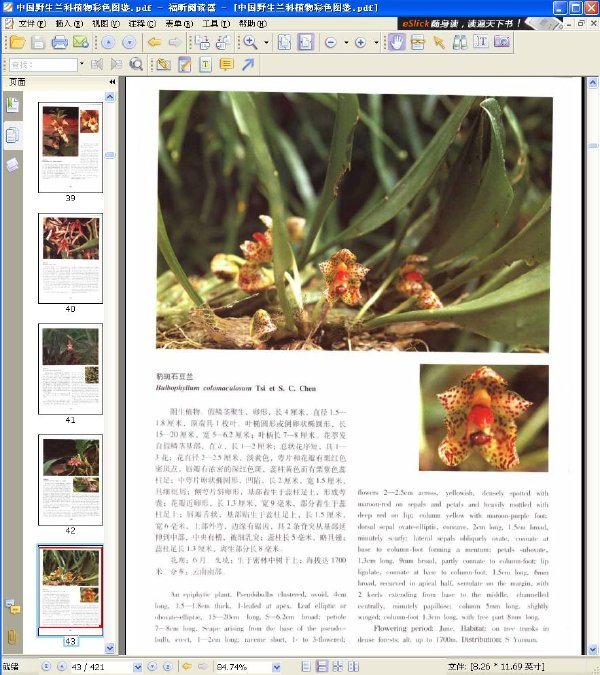Send document by email envelope icon
600x675 pixels.
pyautogui.click(x=80, y=42)
